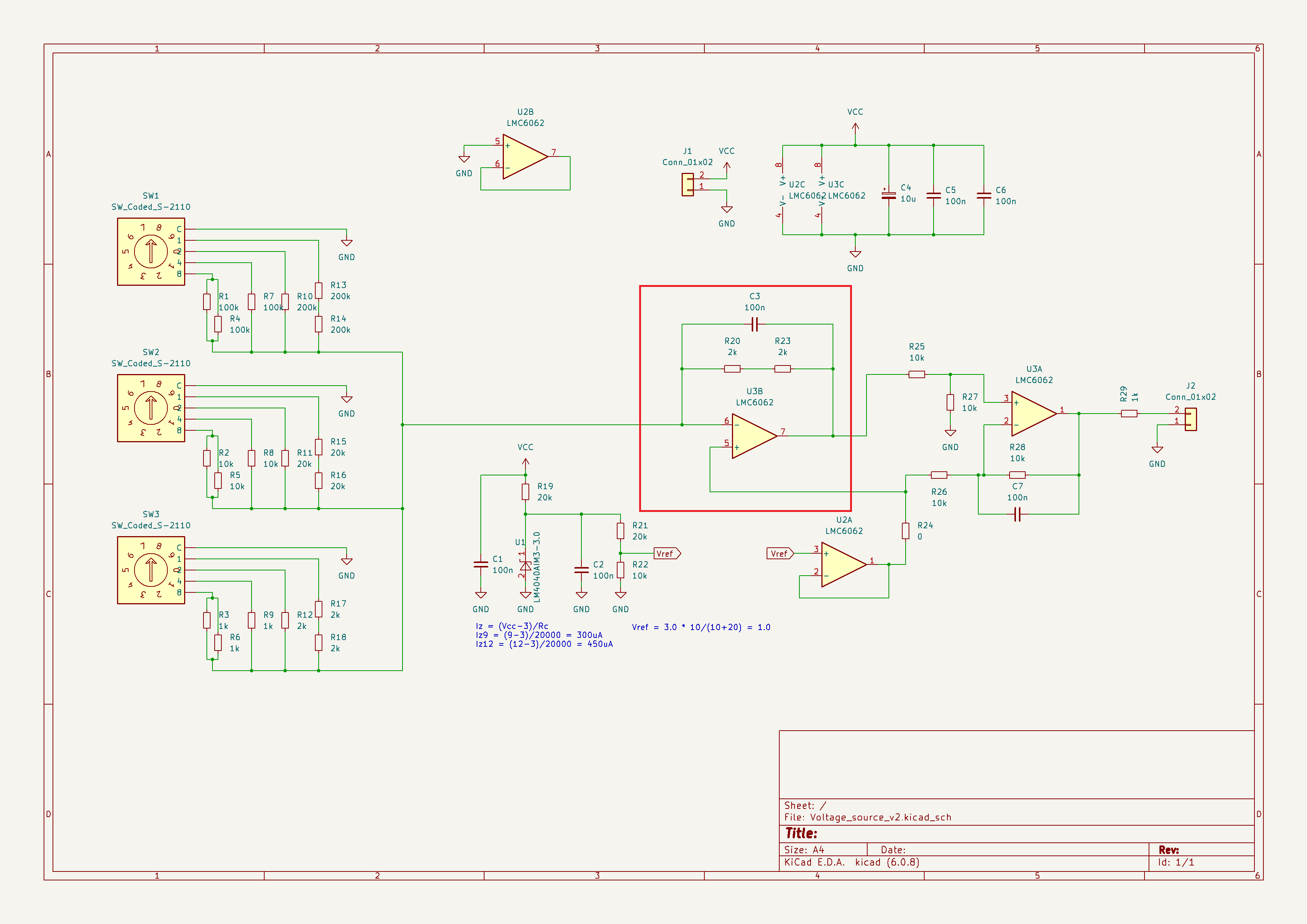Select the 'Sheet: /' title block text
The height and width of the screenshot is (924, 1307).
pos(805,805)
